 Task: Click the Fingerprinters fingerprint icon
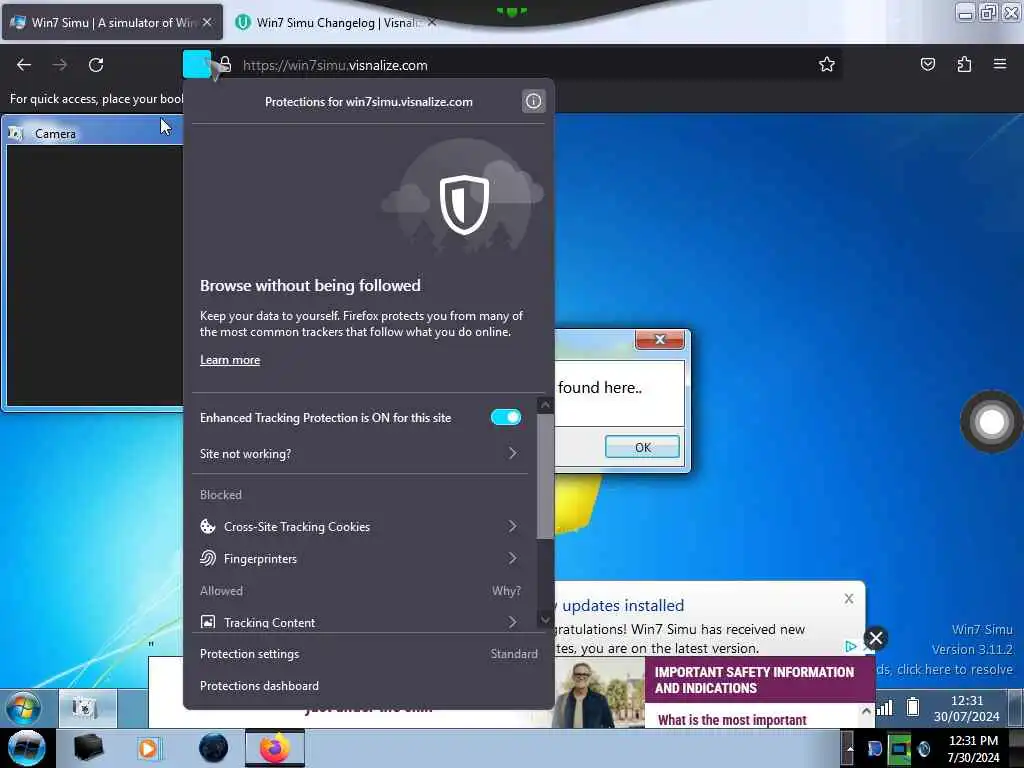pos(208,558)
